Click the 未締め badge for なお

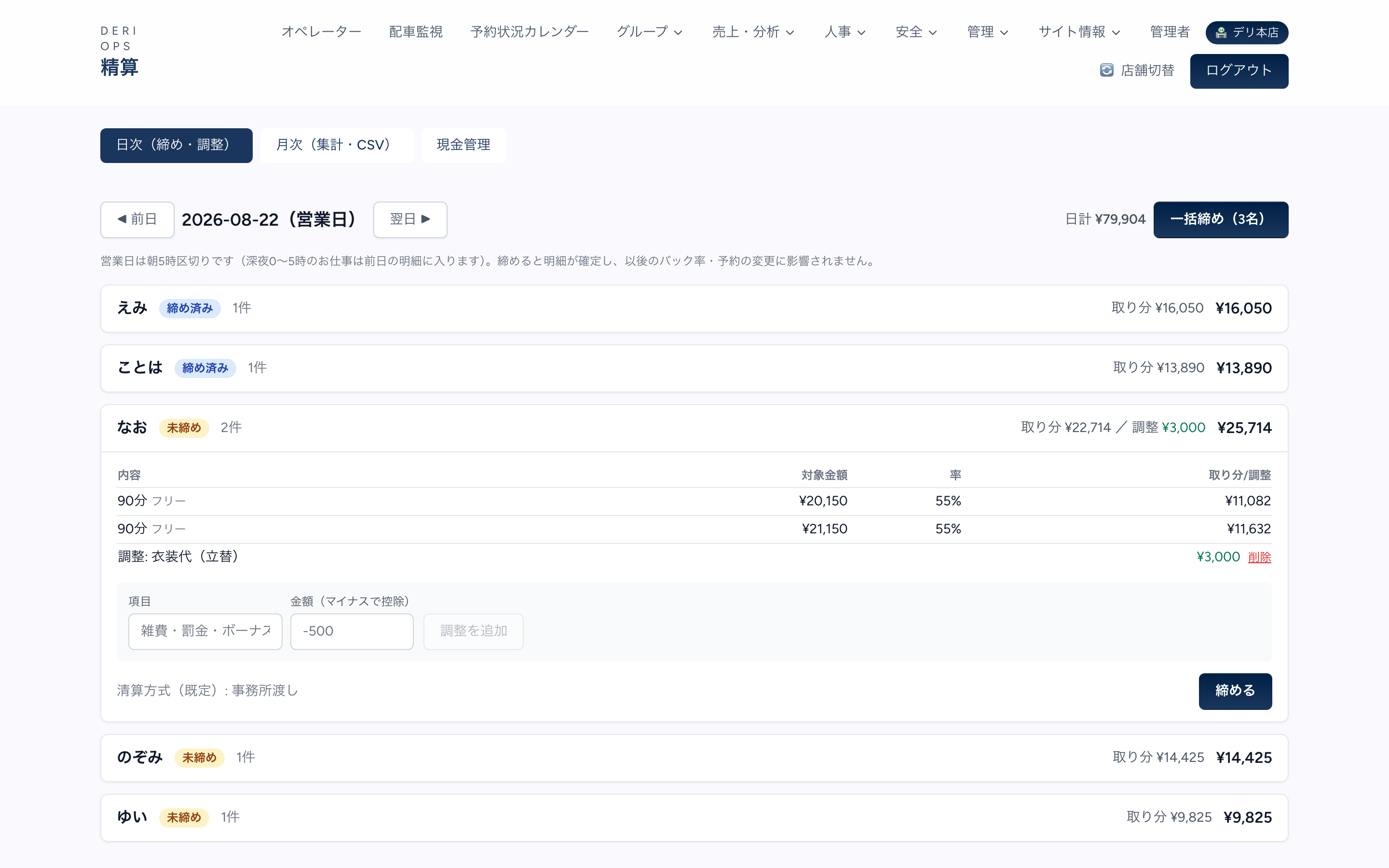184,428
